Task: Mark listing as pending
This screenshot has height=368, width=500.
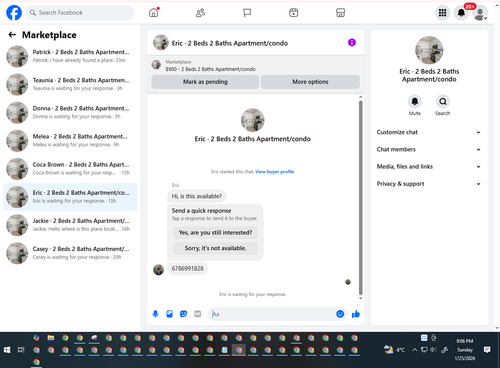Action: pos(205,82)
